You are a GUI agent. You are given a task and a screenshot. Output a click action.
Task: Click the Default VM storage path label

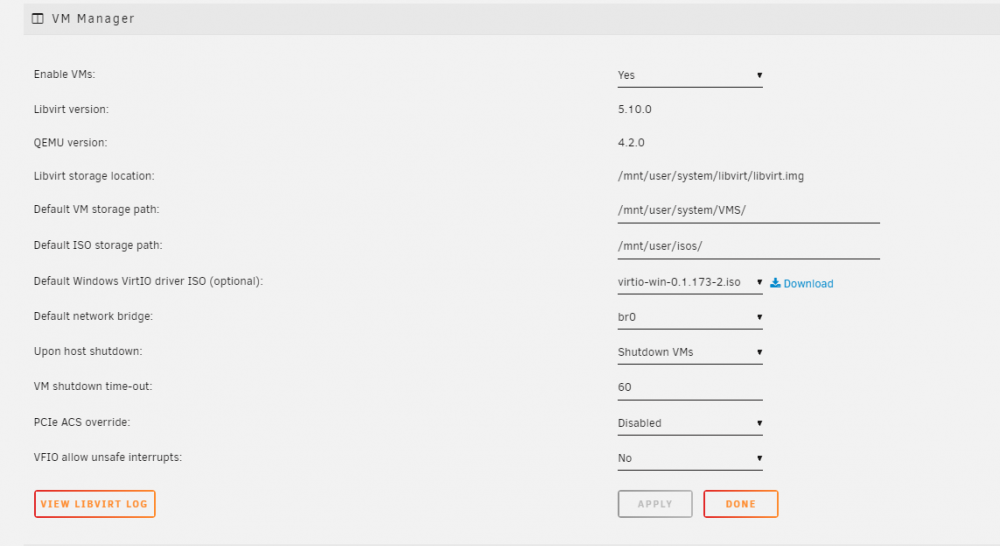[x=96, y=209]
